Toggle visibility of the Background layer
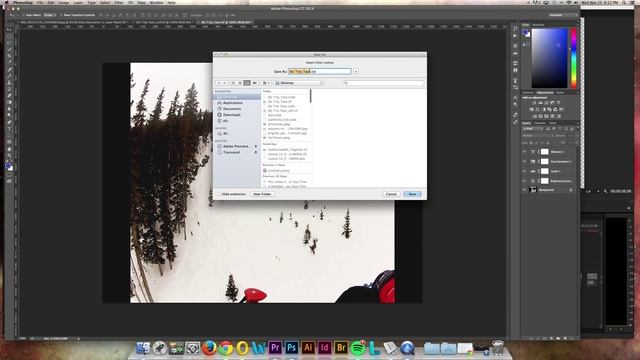Screen dimensions: 640x360 [x=524, y=190]
